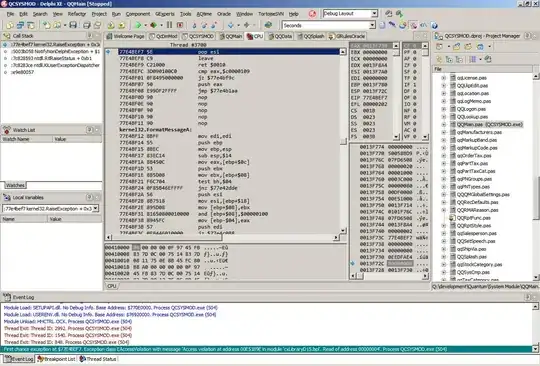The width and height of the screenshot is (540, 366).
Task: Click the Add File to Project icon
Action: 111,25
